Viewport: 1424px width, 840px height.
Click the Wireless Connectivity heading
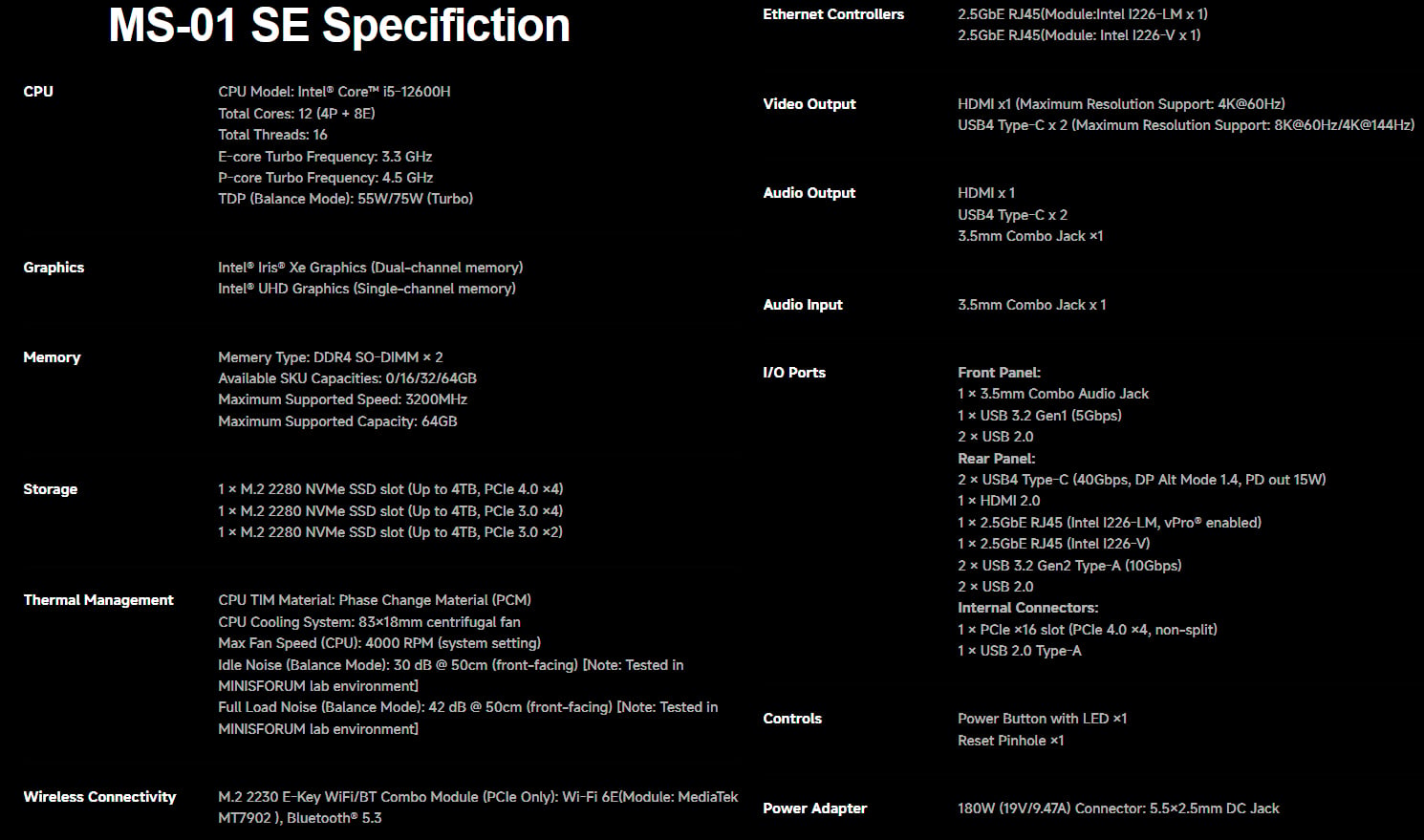click(99, 797)
